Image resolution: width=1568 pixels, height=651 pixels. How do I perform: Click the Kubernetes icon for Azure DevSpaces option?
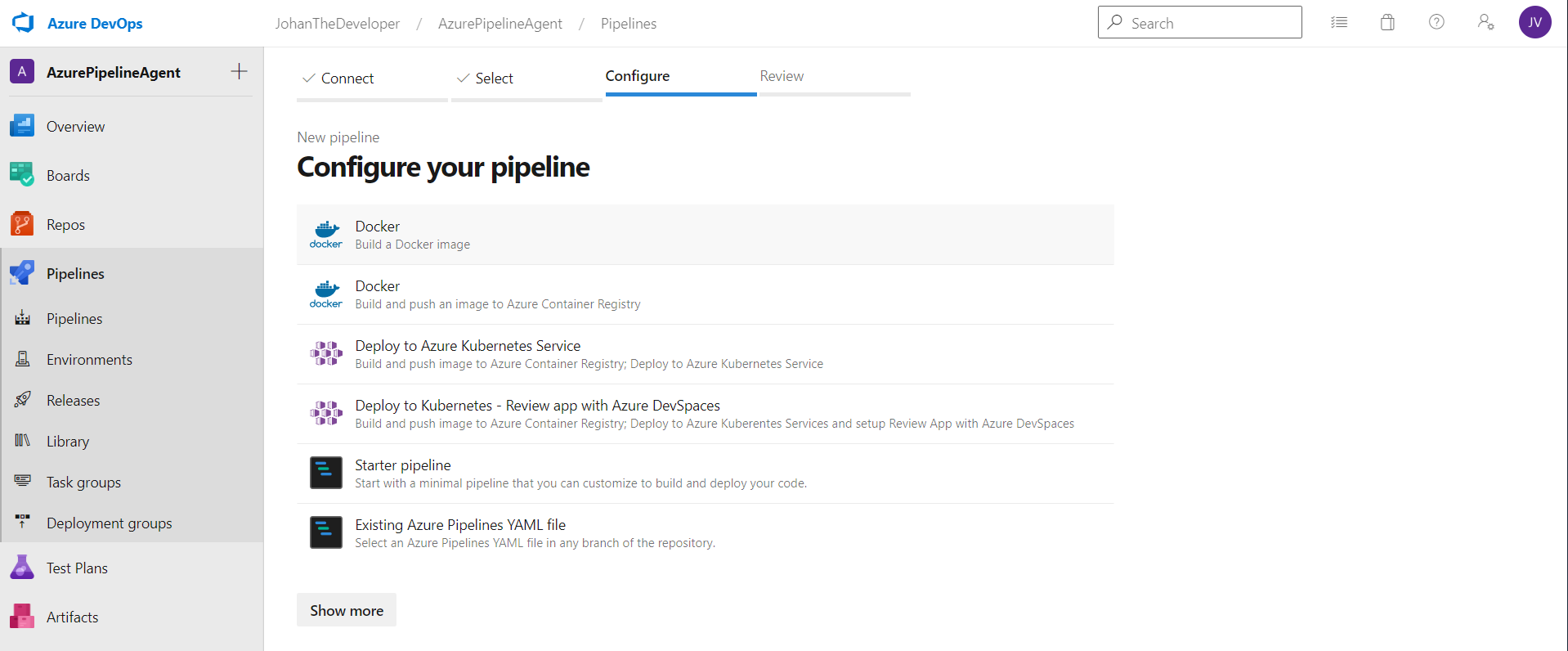click(x=326, y=413)
